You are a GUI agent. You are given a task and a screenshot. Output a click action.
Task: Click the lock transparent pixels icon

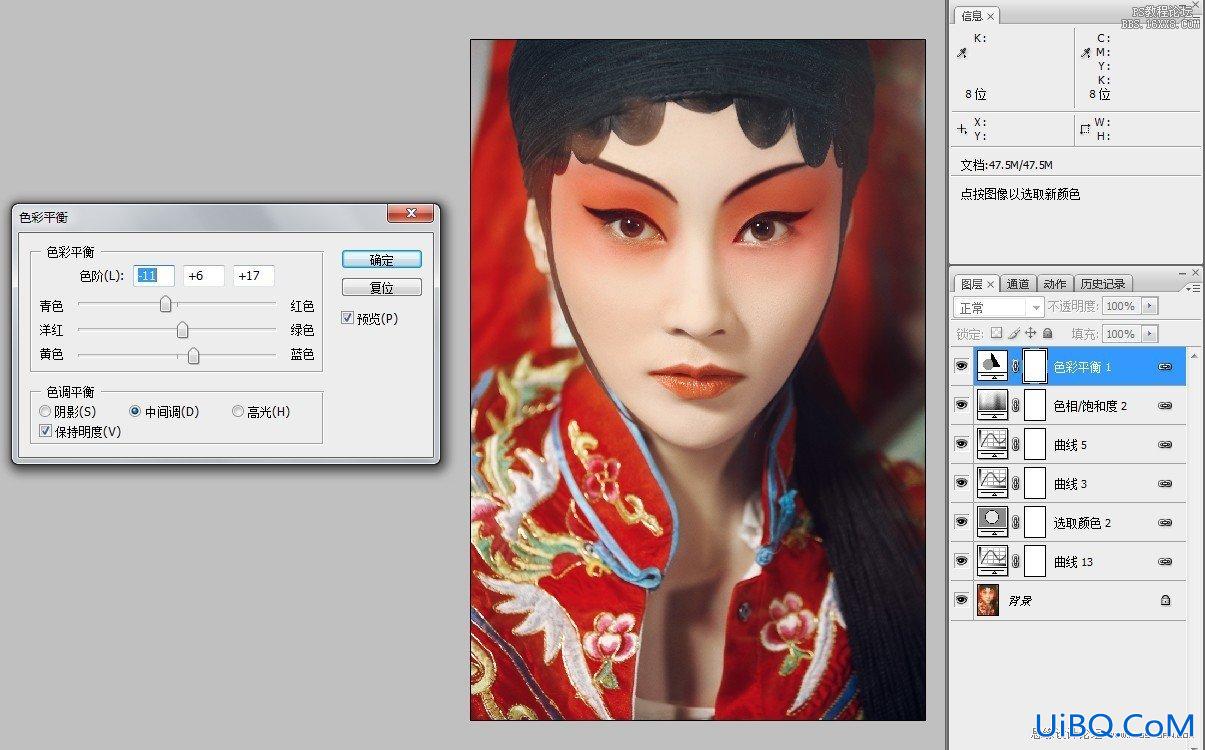(x=996, y=333)
